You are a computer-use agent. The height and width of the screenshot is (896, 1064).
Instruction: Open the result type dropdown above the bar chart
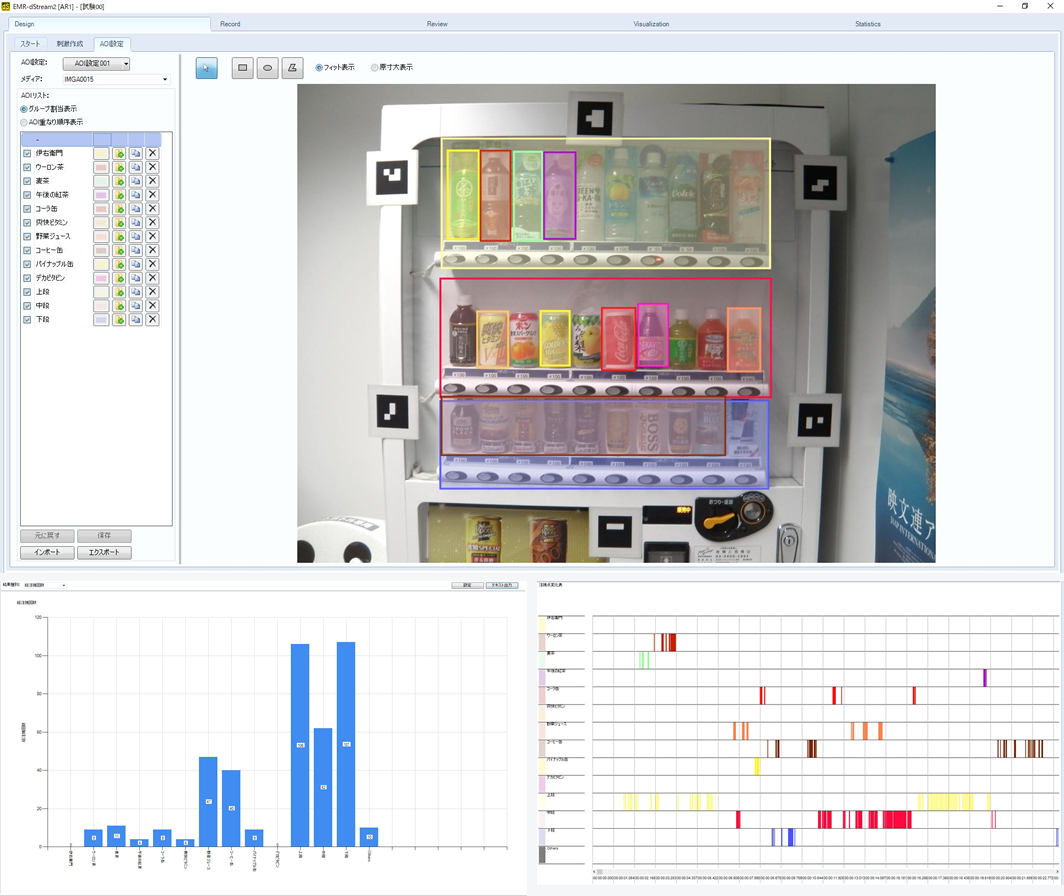coord(46,585)
